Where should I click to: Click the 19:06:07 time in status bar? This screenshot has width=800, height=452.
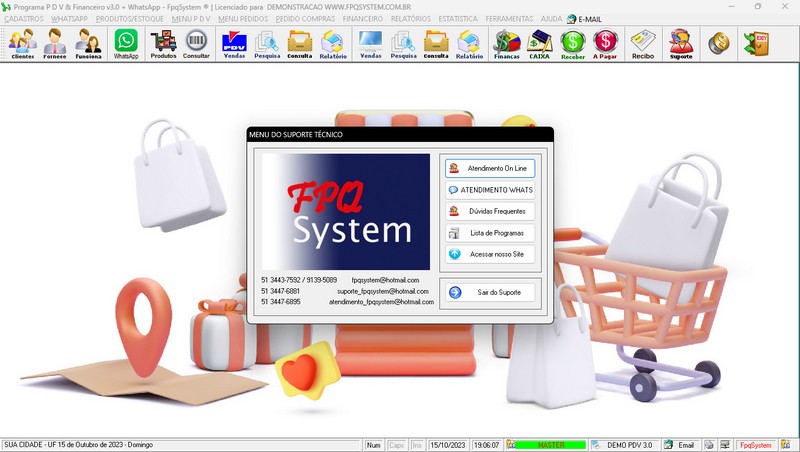pyautogui.click(x=486, y=445)
